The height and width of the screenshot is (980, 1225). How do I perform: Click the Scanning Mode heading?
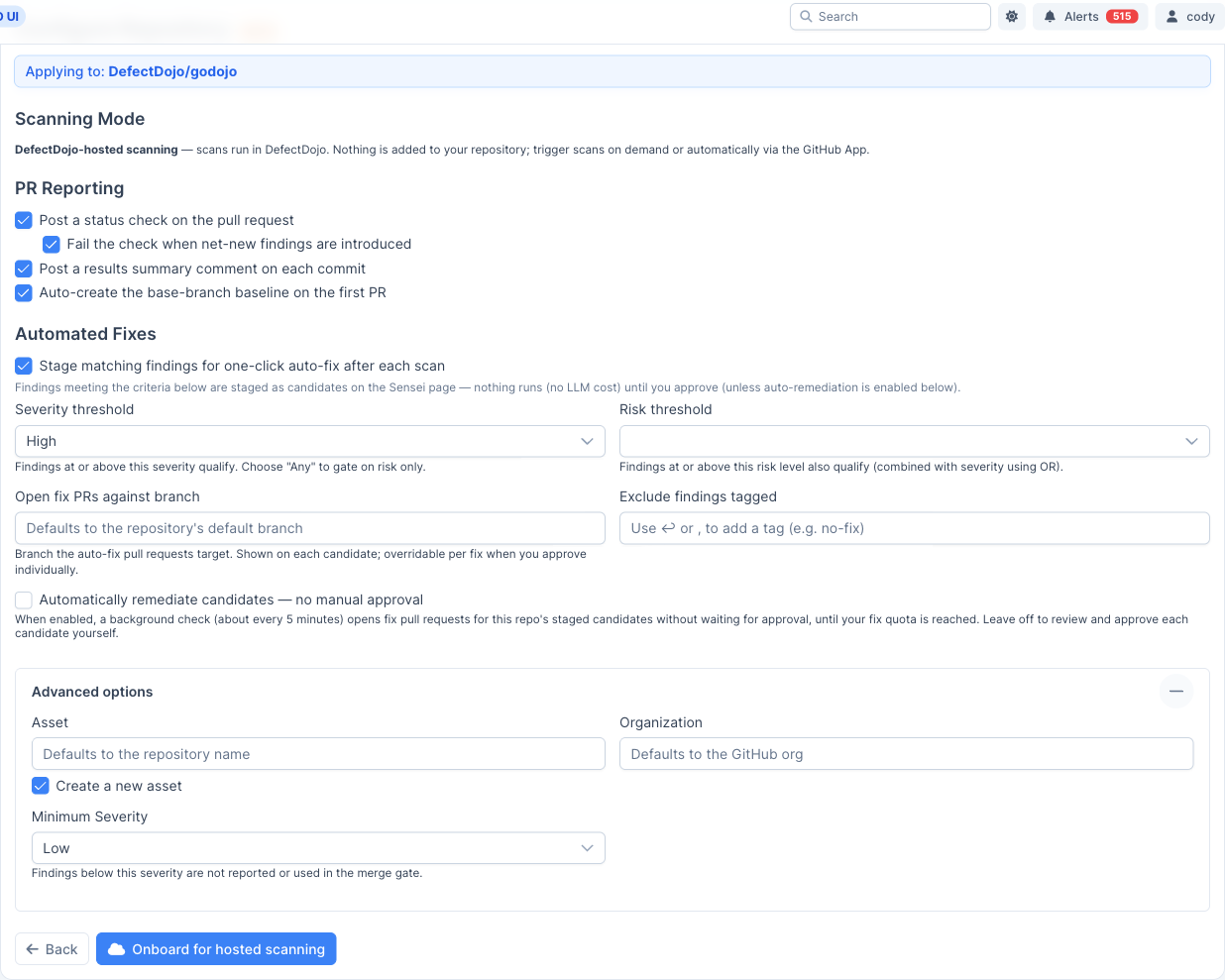pos(80,119)
